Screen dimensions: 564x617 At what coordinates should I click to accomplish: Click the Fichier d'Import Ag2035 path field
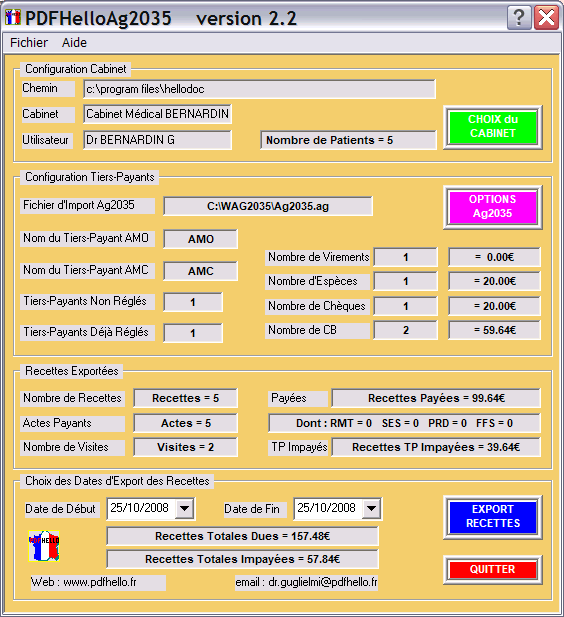tap(268, 206)
